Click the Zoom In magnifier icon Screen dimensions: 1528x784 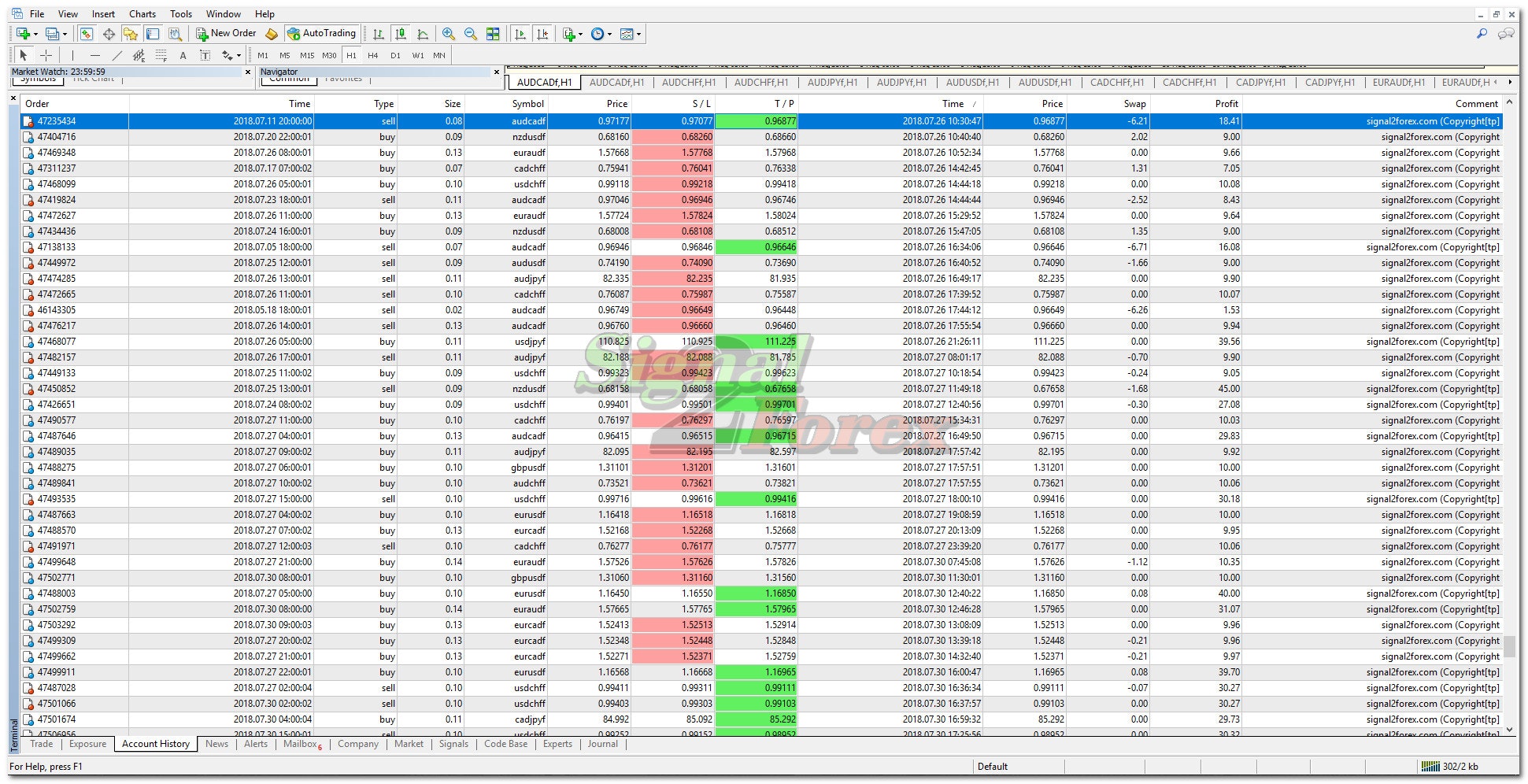click(449, 34)
